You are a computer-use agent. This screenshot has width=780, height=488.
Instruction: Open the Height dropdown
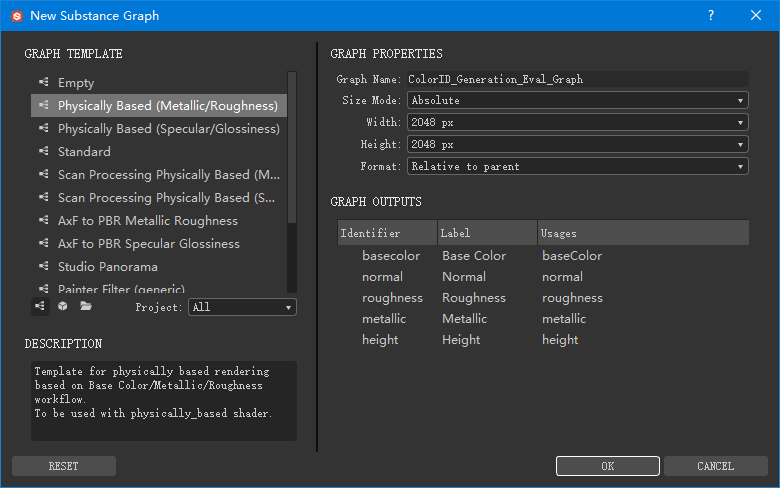577,144
